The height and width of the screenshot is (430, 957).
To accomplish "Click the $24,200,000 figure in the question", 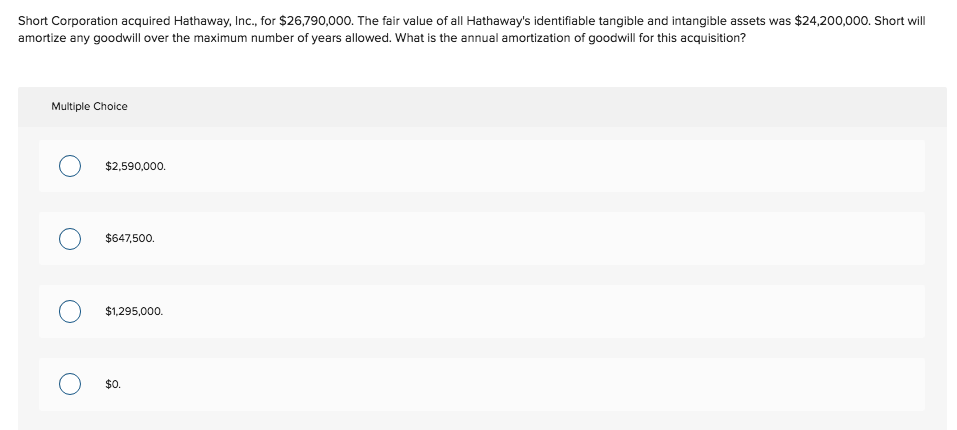I will tap(832, 21).
